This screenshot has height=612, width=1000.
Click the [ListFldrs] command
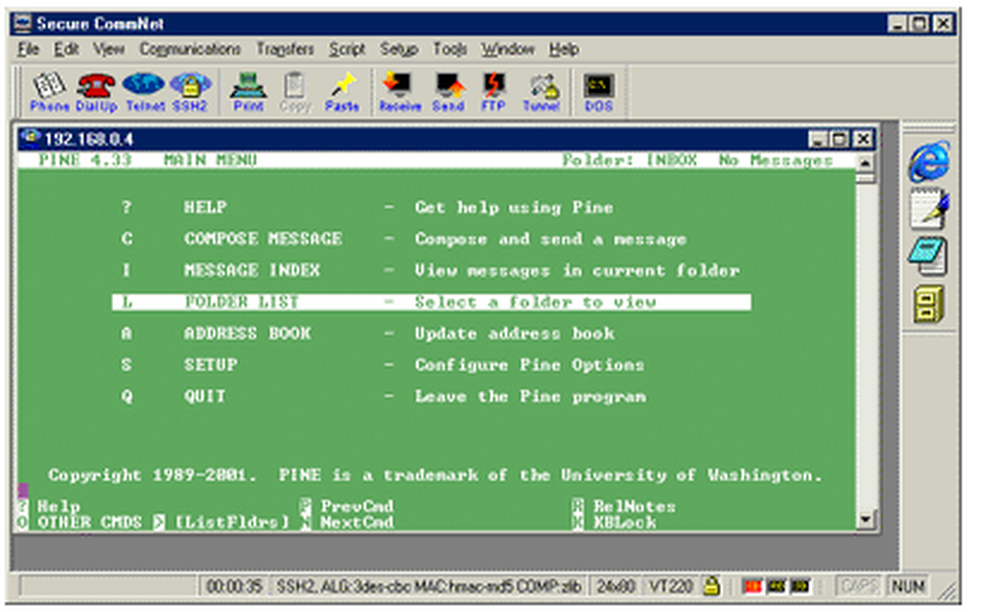[232, 522]
